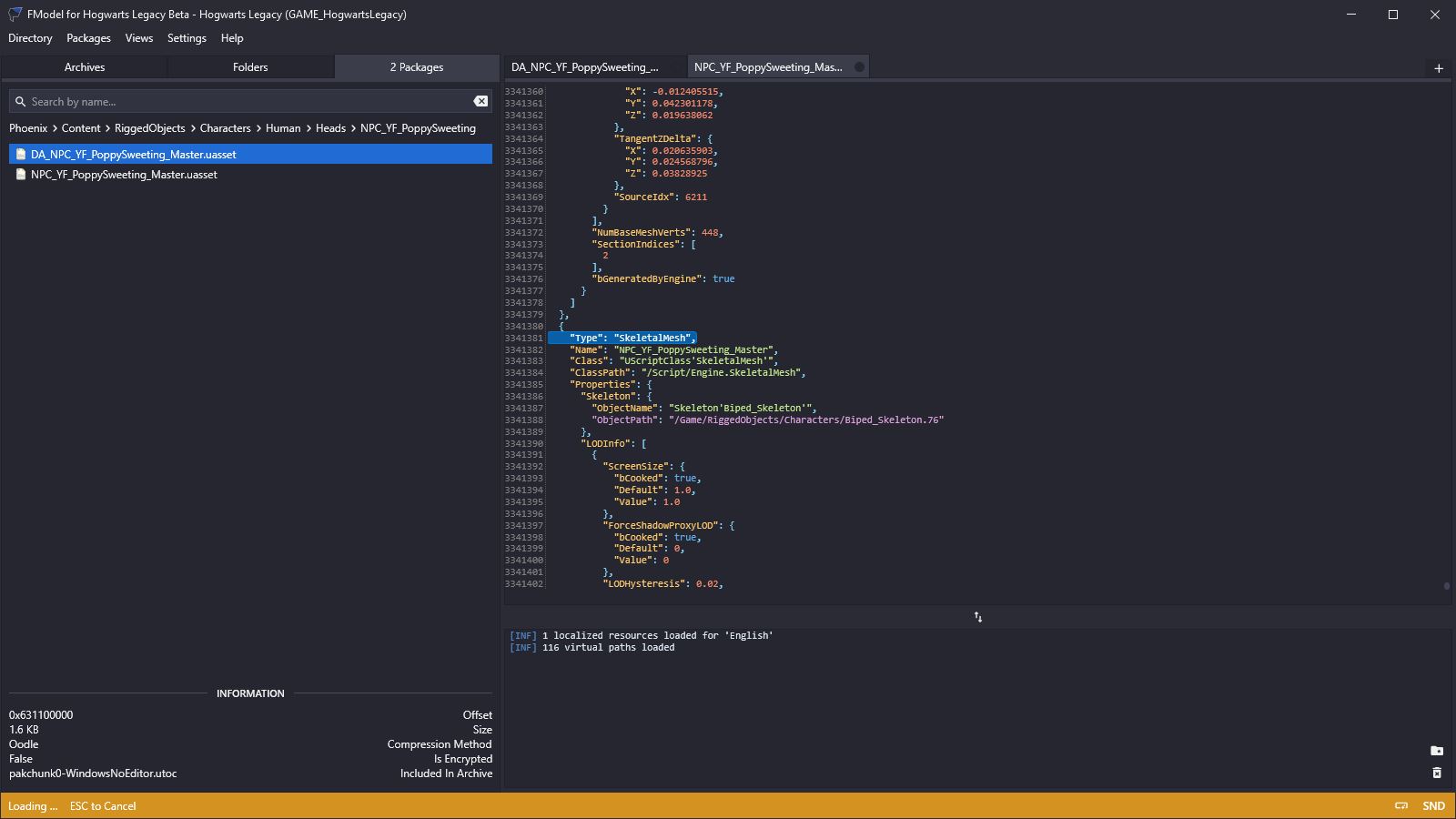Switch to the Archives tab
The height and width of the screenshot is (819, 1456).
click(x=85, y=67)
